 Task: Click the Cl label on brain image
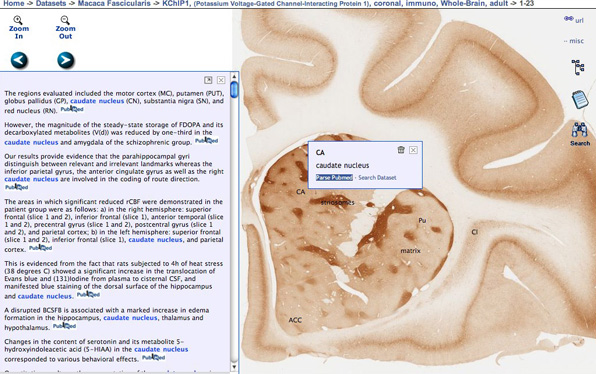pos(474,232)
